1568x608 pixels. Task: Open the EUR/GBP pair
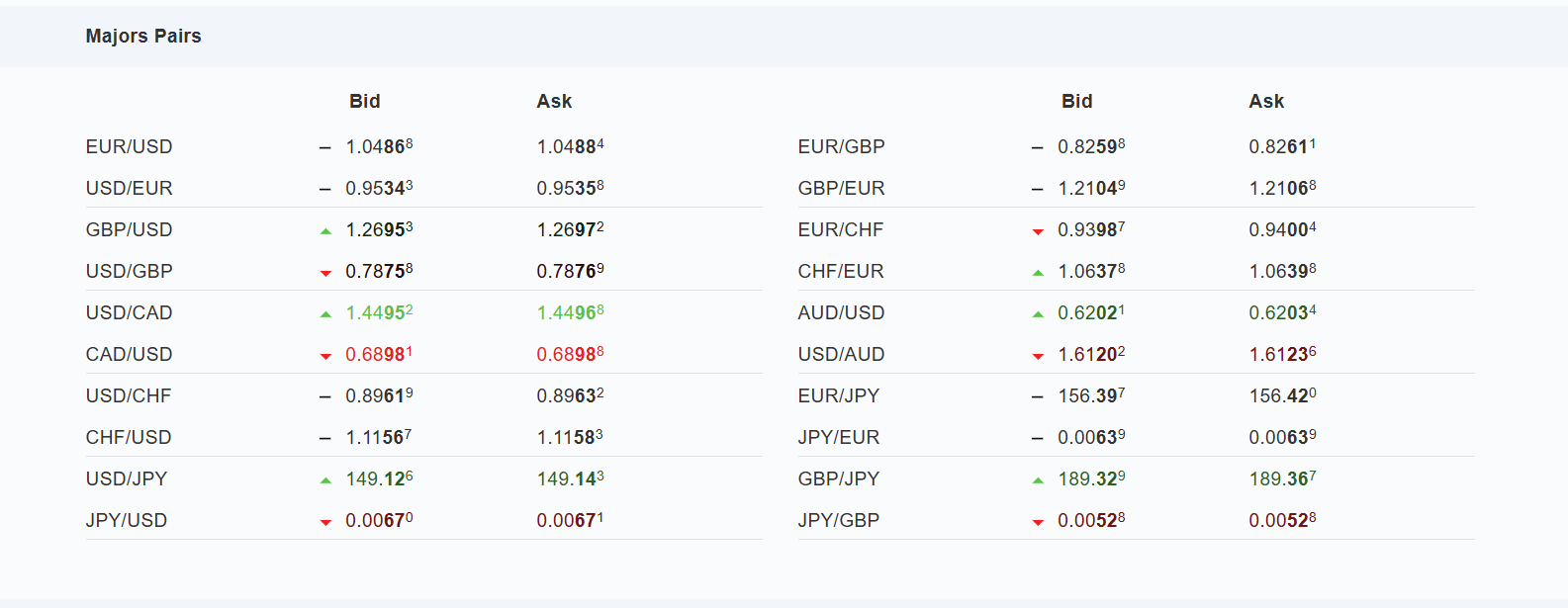pos(841,146)
